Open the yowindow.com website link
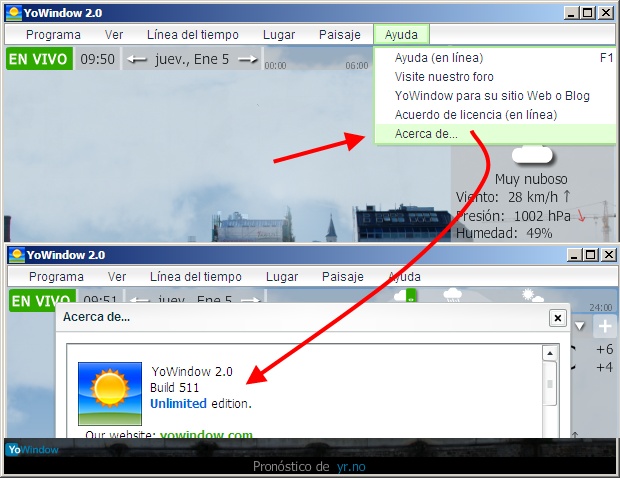The height and width of the screenshot is (478, 620). coord(206,436)
